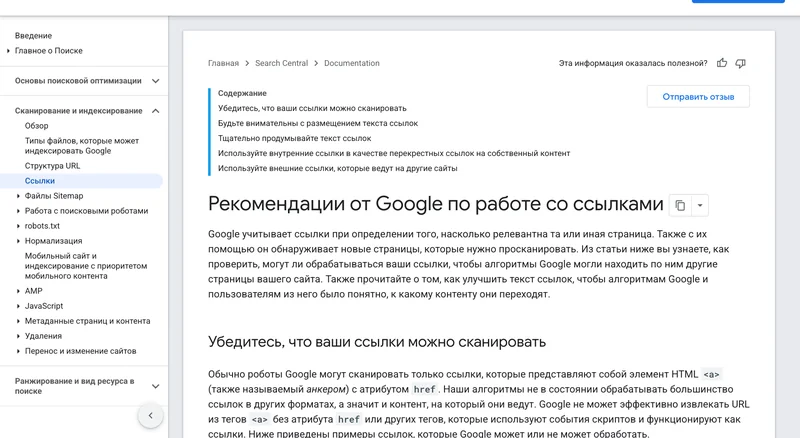The image size is (800, 438).
Task: Click heading Рекомендации от Google по работе со ссылками
Action: [x=436, y=204]
